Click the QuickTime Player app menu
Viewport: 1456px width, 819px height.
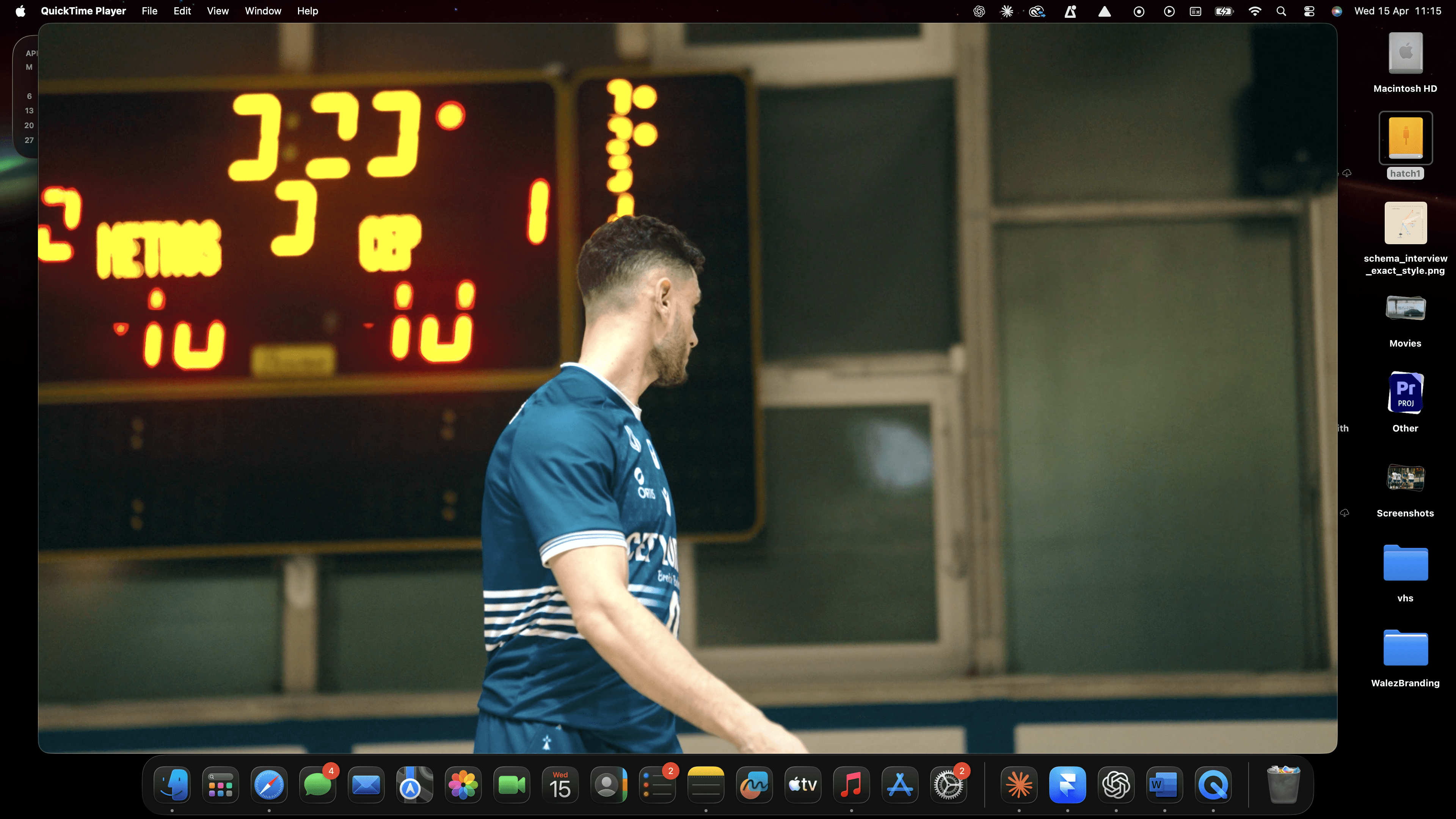pos(83,11)
